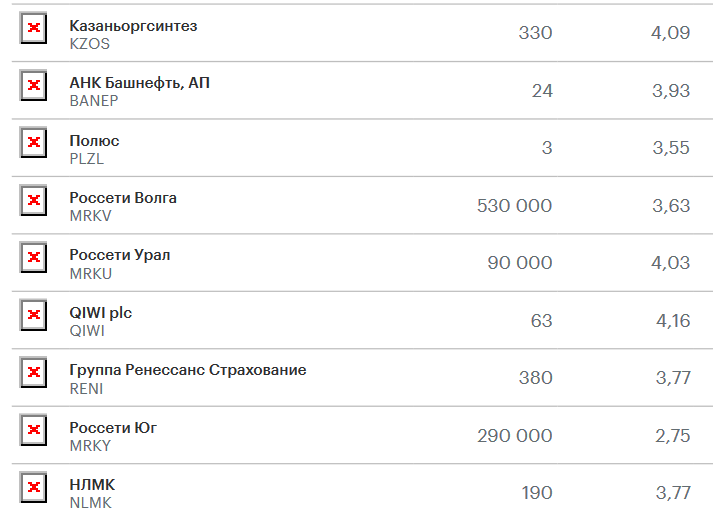Click the NLMK ticker label

(x=90, y=503)
